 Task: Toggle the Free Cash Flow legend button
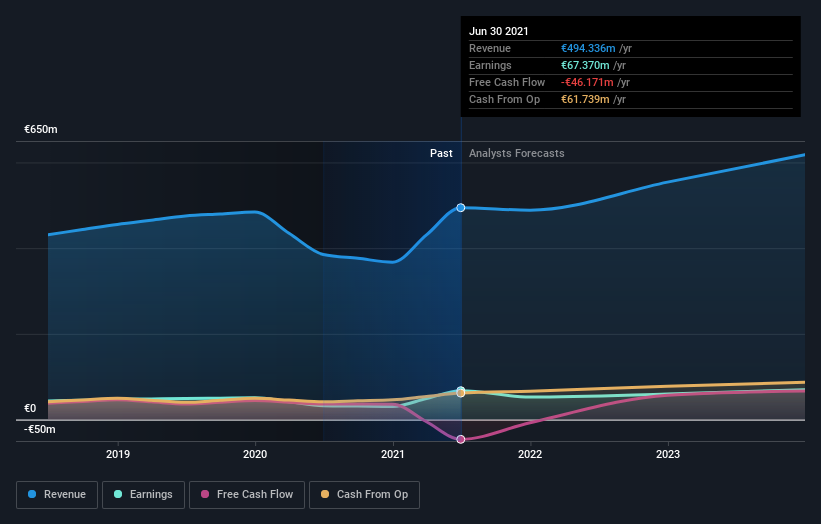coord(247,495)
